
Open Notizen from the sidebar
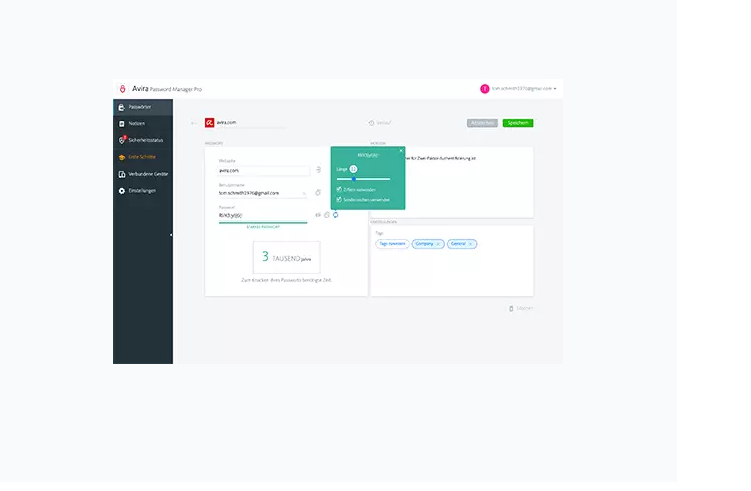(x=136, y=123)
